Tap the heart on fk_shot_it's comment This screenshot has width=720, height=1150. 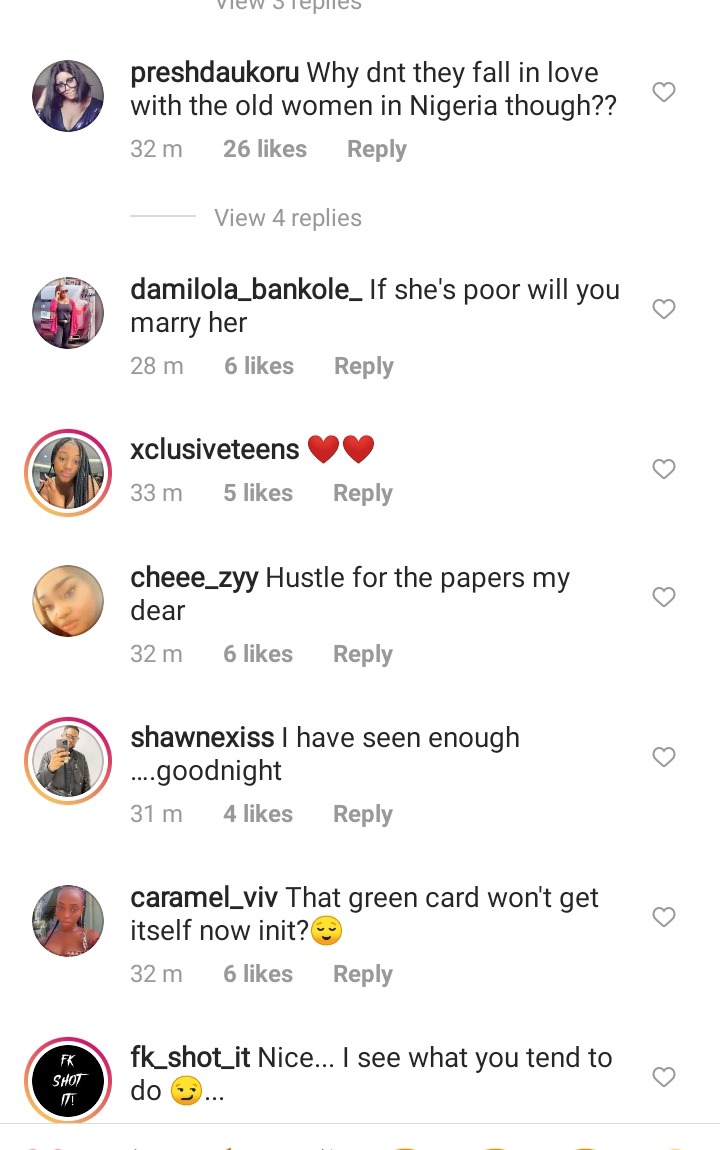click(x=664, y=1077)
